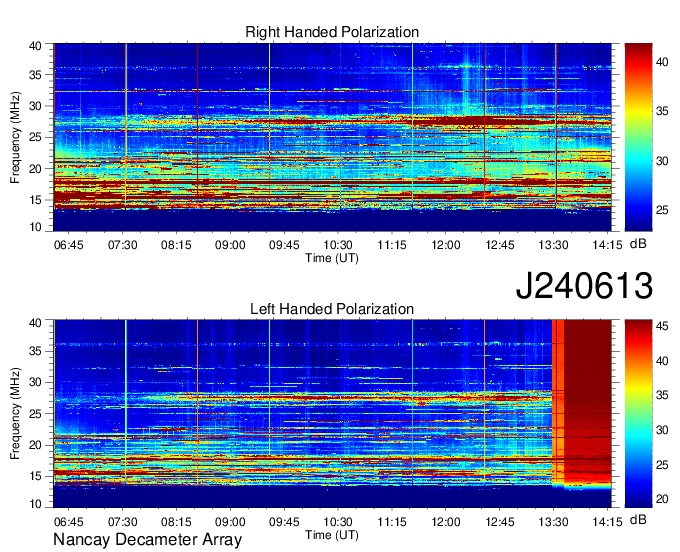Select frequency-axis 35 tick of Left Handed plot
This screenshot has height=552, width=680.
(35, 351)
